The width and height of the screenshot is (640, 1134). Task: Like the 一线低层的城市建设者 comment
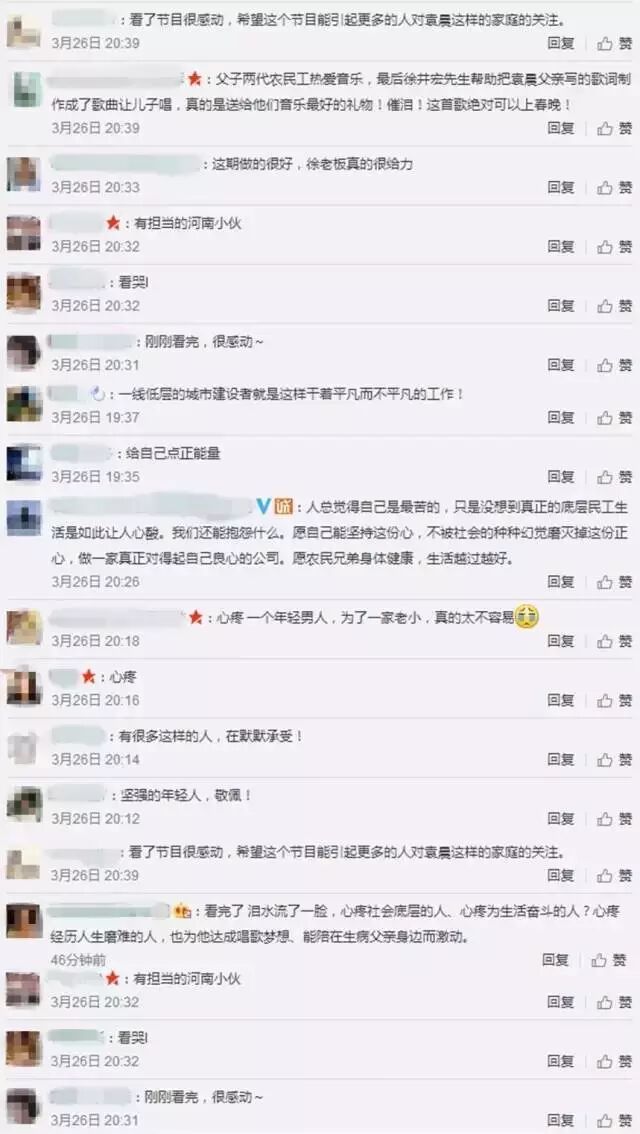(x=615, y=417)
